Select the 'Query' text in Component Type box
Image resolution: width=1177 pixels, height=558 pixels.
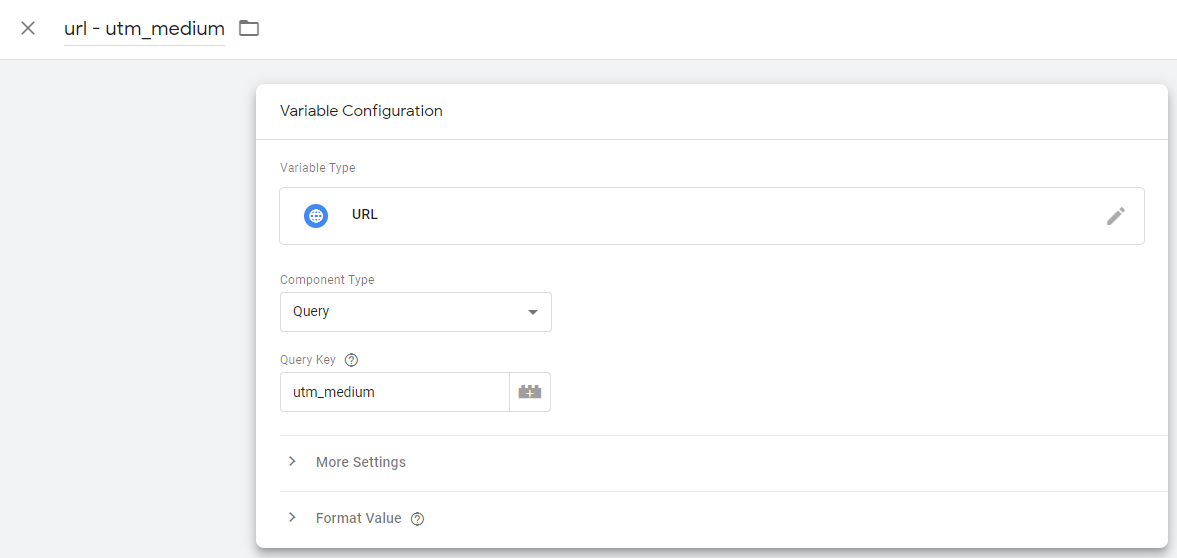coord(311,312)
